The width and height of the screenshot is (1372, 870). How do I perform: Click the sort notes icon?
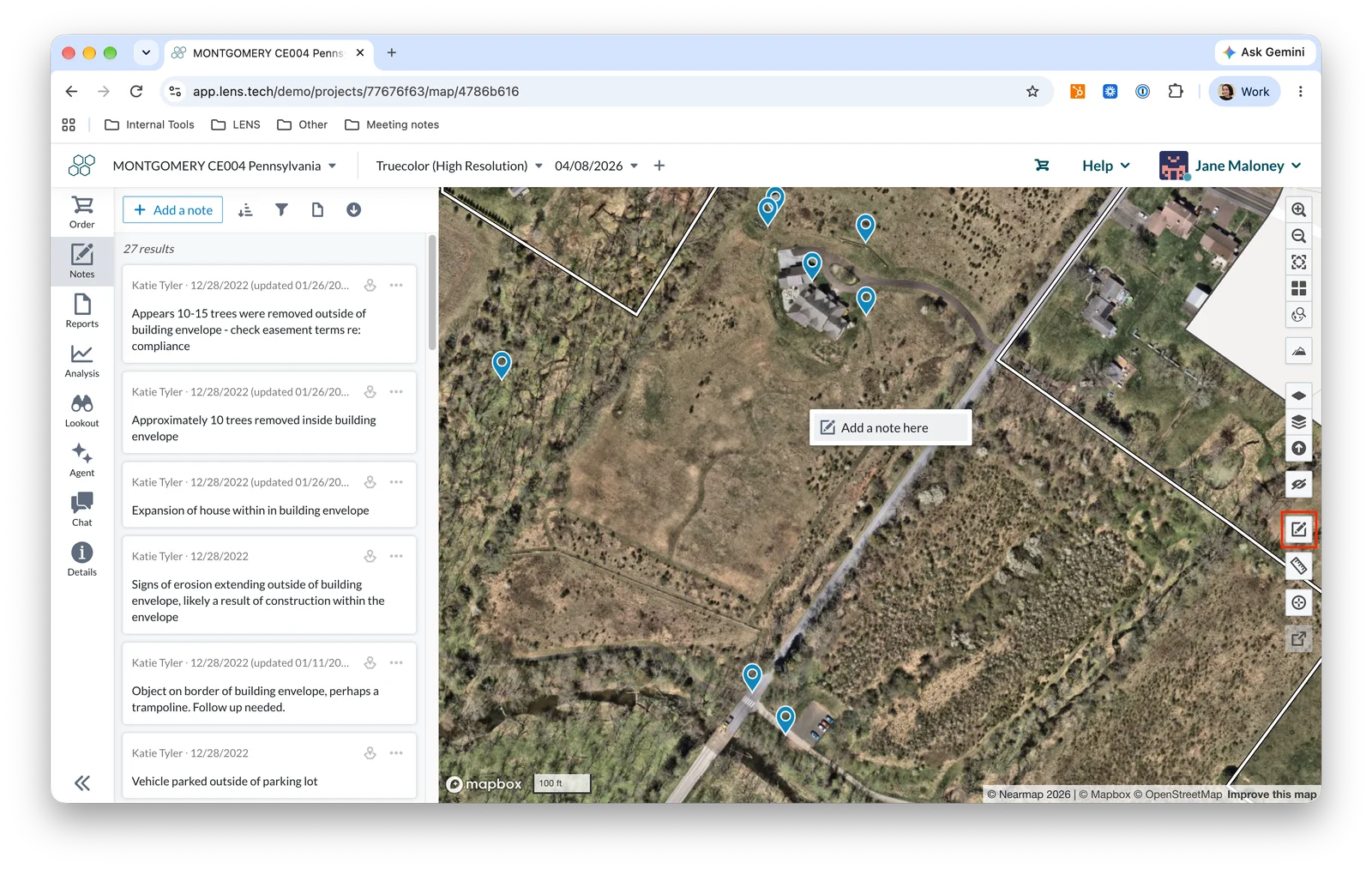[245, 210]
